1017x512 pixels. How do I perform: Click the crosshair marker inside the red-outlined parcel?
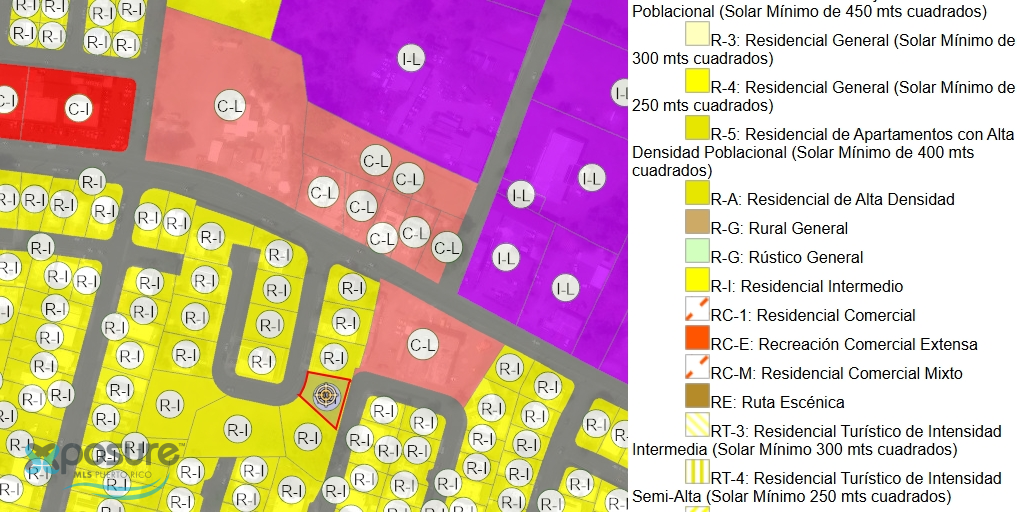click(x=324, y=395)
